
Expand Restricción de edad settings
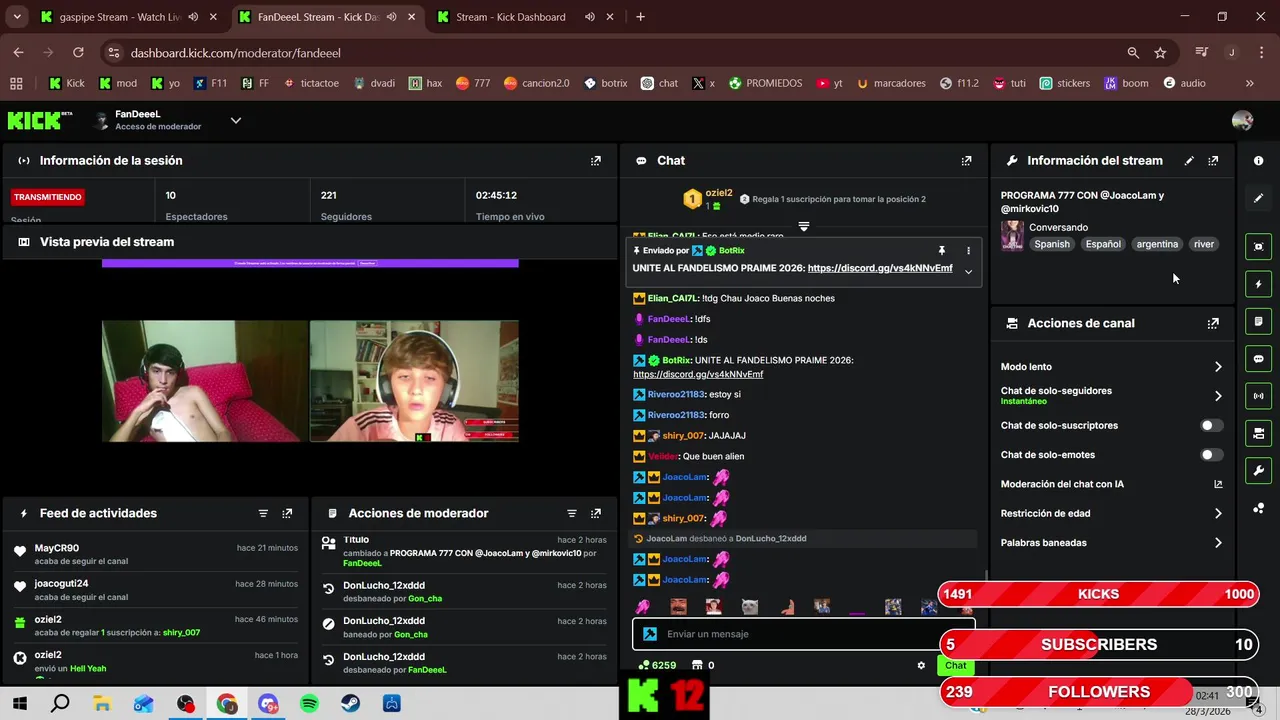[x=1218, y=513]
